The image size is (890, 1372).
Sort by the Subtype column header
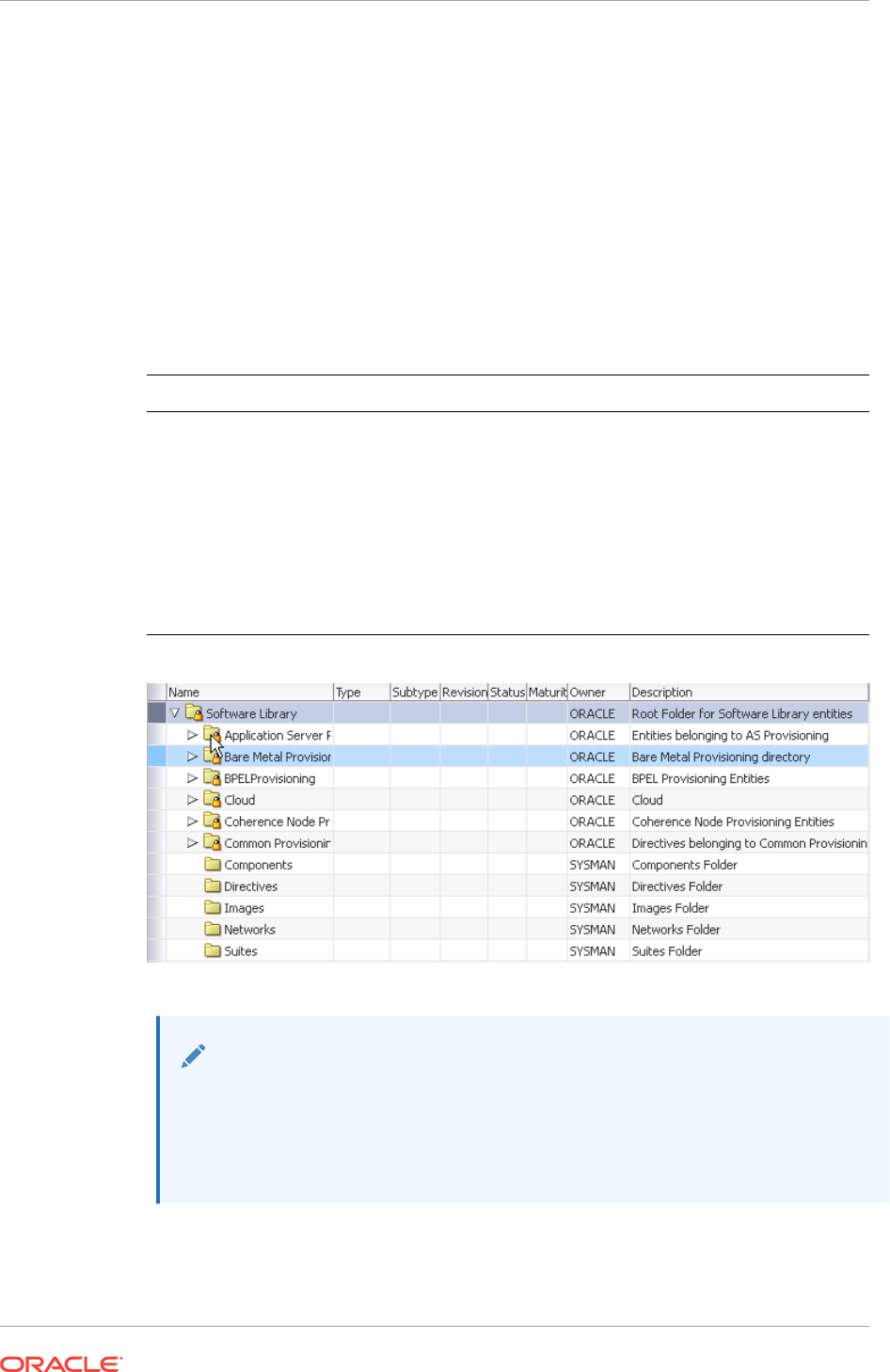click(x=415, y=693)
